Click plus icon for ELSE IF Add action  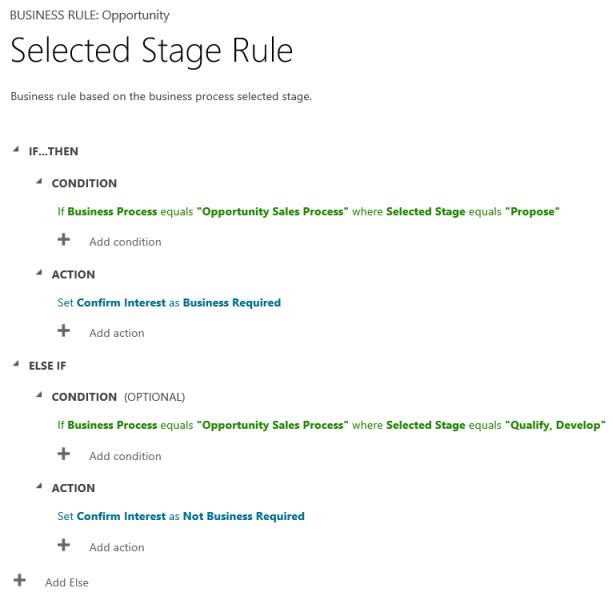[x=64, y=545]
